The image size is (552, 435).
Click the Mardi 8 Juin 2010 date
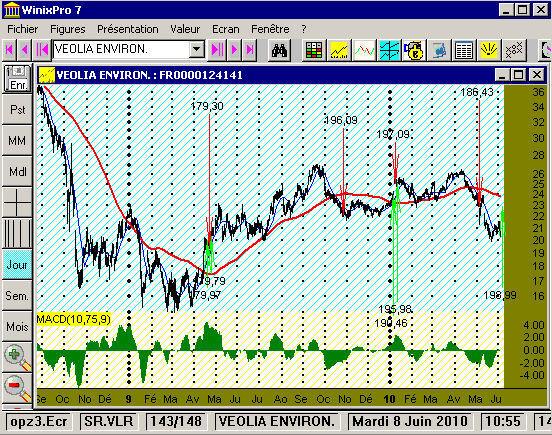pos(410,421)
